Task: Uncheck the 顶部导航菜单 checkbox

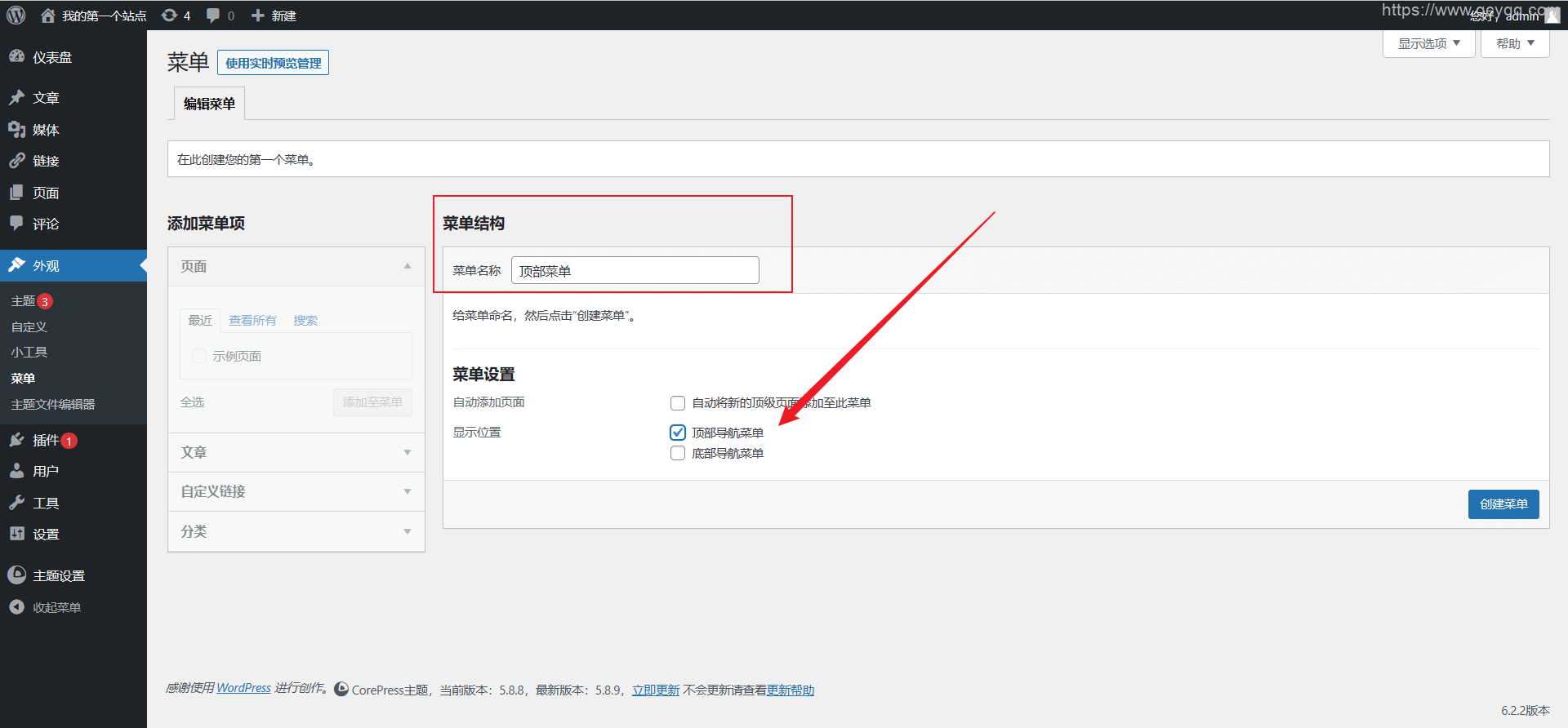Action: (678, 433)
